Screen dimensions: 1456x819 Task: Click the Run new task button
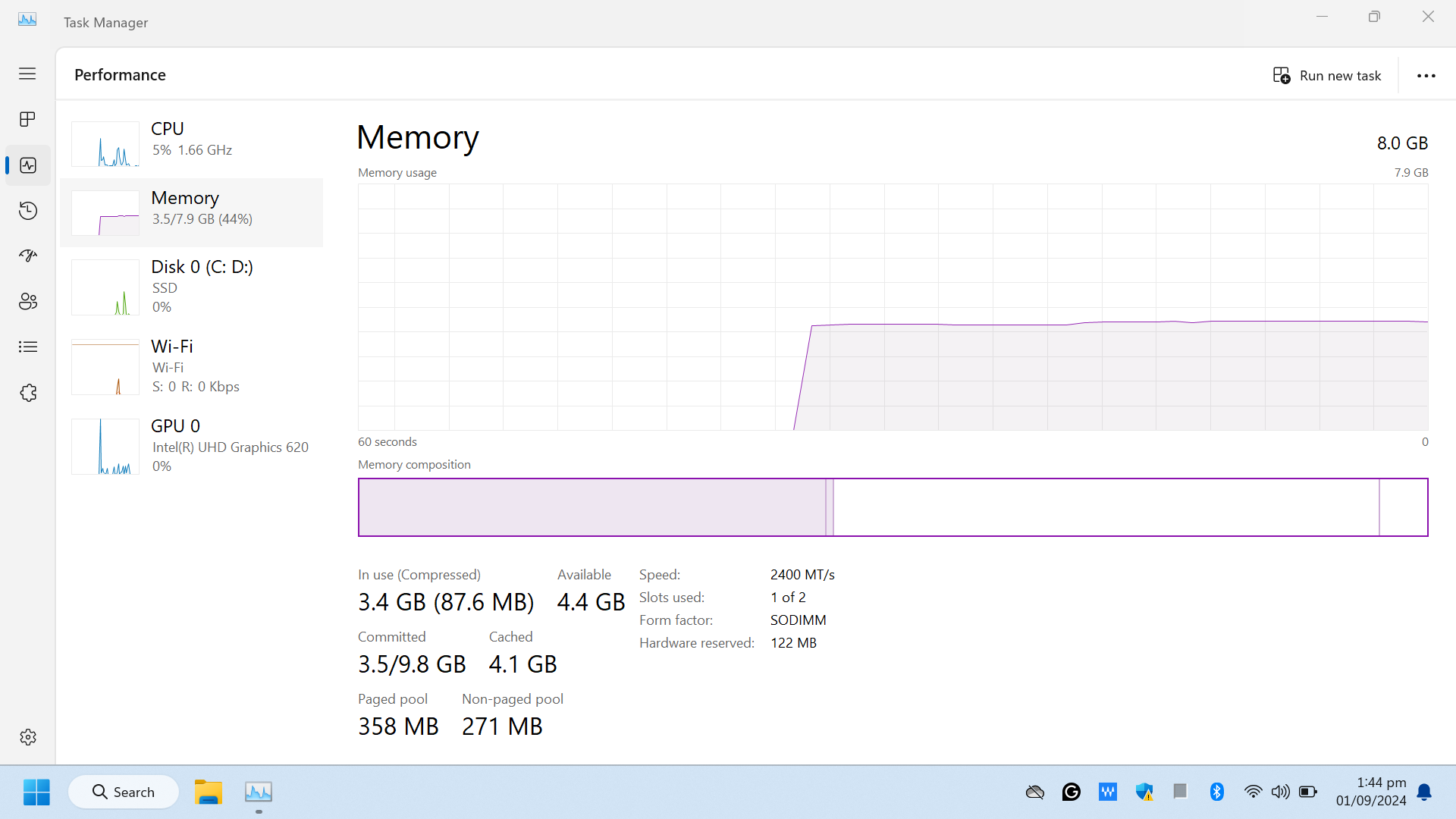[1327, 75]
